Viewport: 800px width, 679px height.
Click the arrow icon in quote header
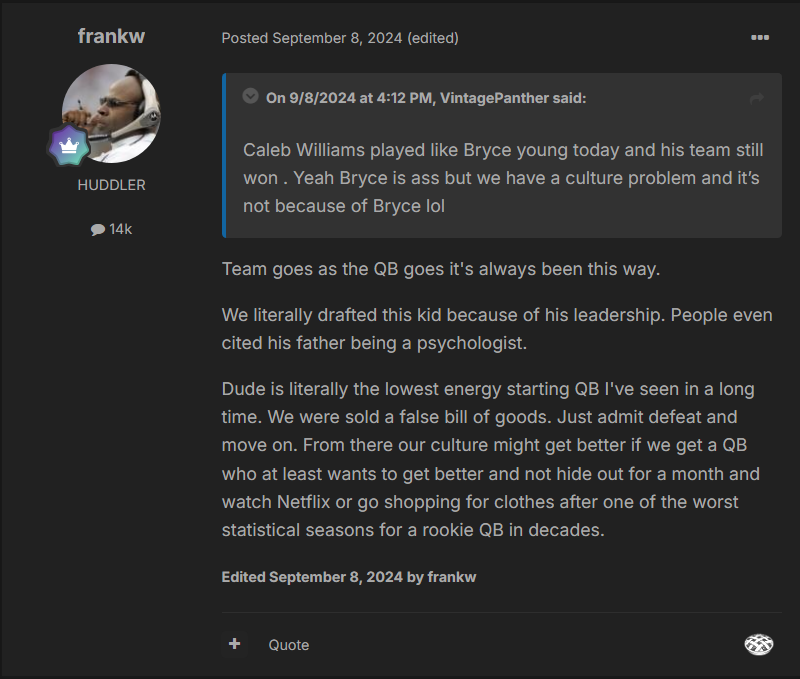coord(757,98)
